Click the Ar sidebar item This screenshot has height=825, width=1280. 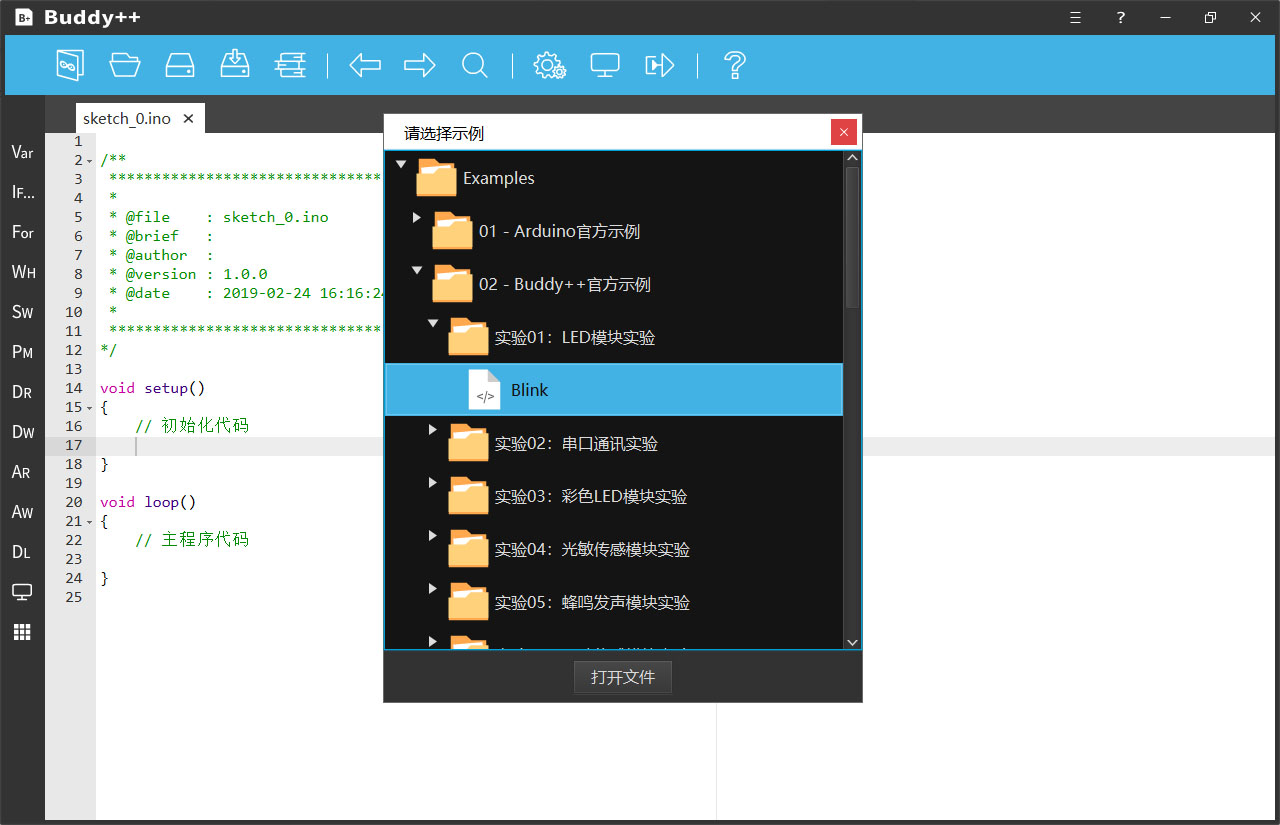[22, 472]
